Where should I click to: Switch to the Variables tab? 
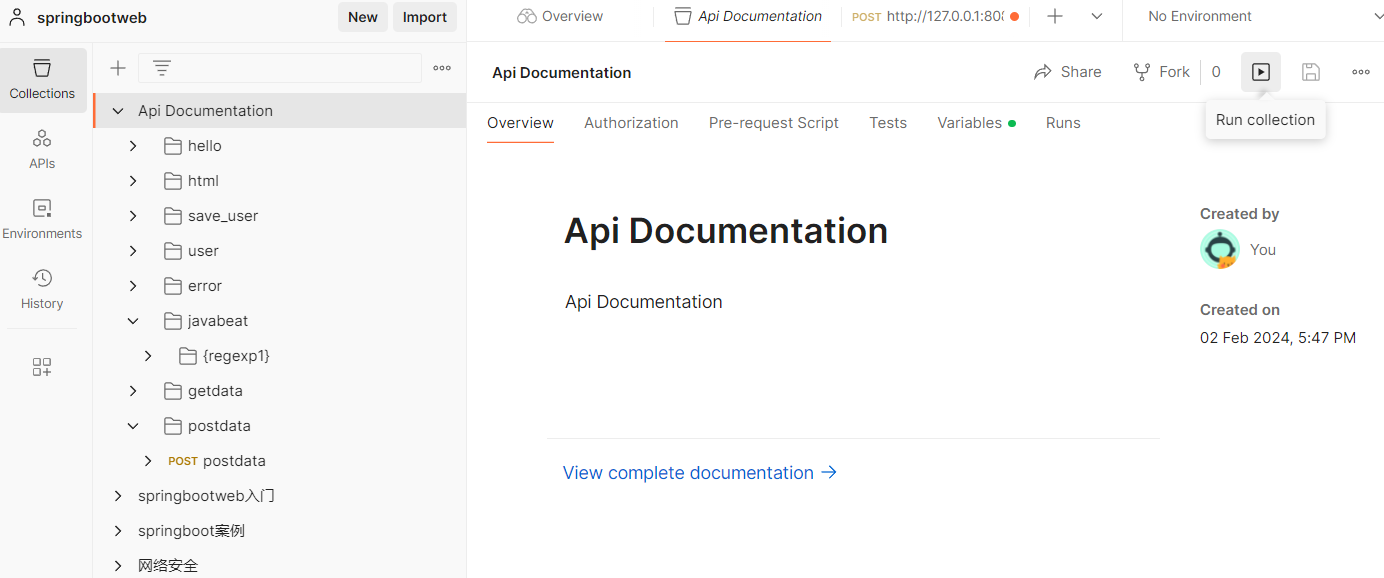[x=976, y=123]
